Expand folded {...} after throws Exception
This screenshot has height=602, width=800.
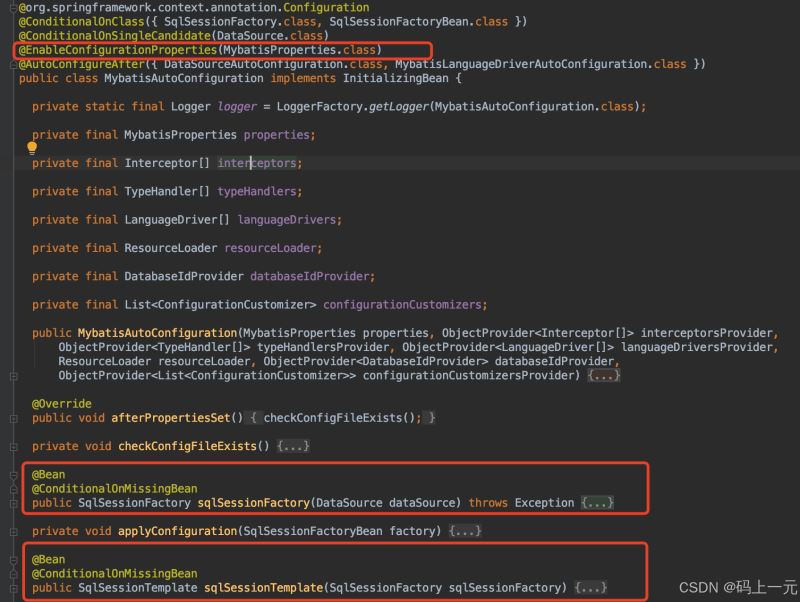tap(597, 503)
